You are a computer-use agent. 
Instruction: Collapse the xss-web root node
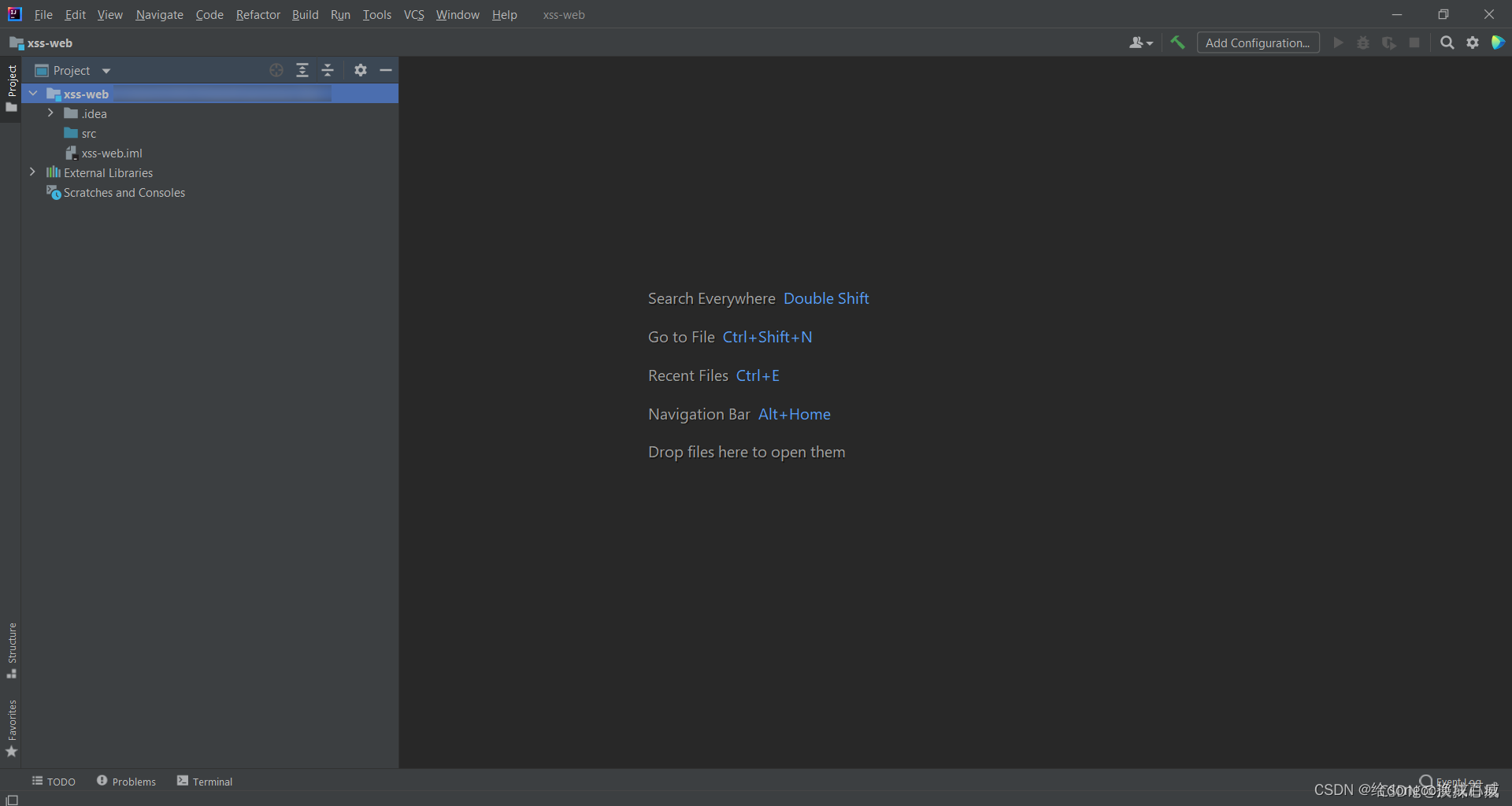(x=33, y=94)
